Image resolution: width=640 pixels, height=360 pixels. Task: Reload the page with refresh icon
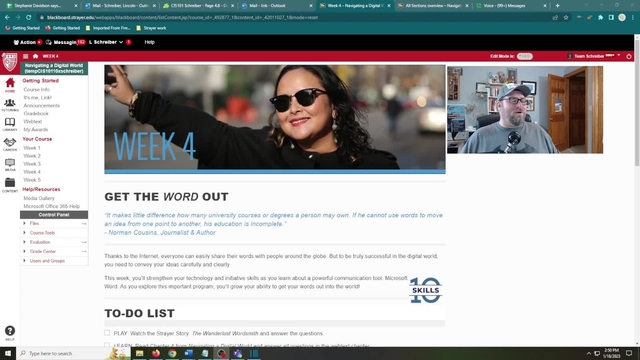tap(29, 18)
